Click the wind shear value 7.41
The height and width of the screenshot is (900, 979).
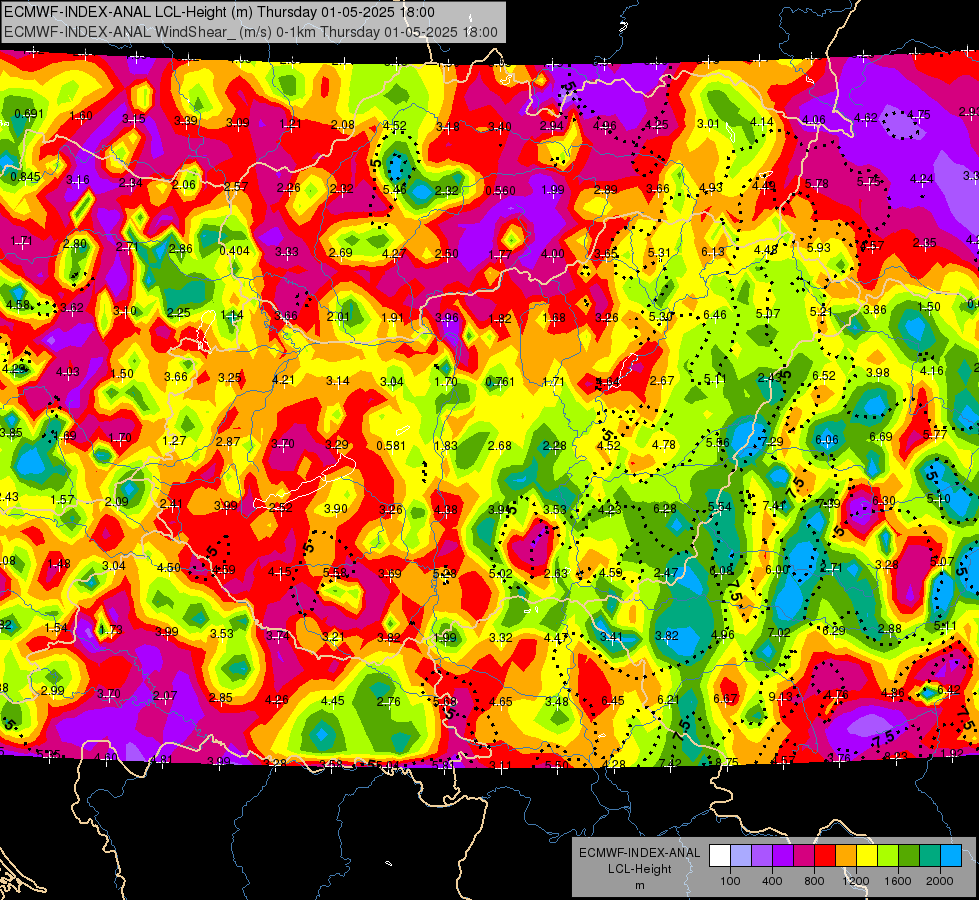click(774, 505)
